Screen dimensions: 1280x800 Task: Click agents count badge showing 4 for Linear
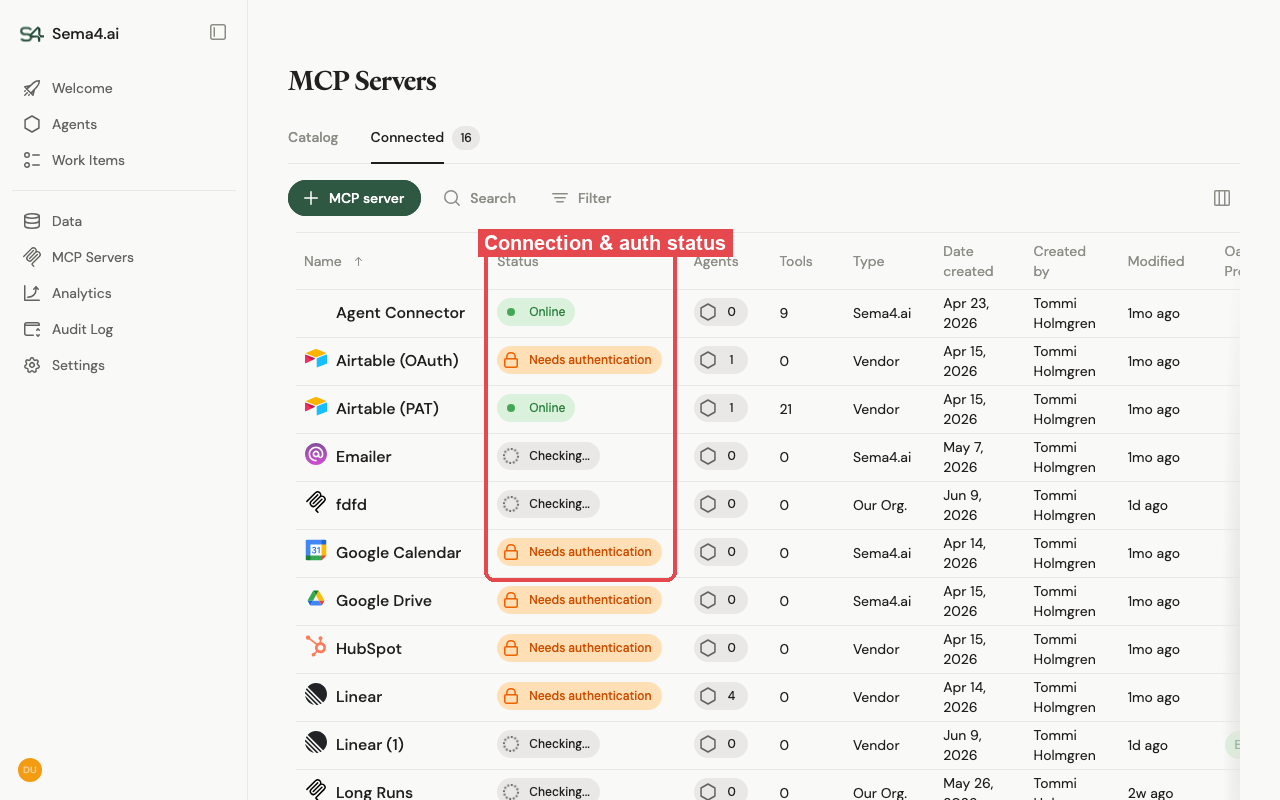[x=720, y=696]
